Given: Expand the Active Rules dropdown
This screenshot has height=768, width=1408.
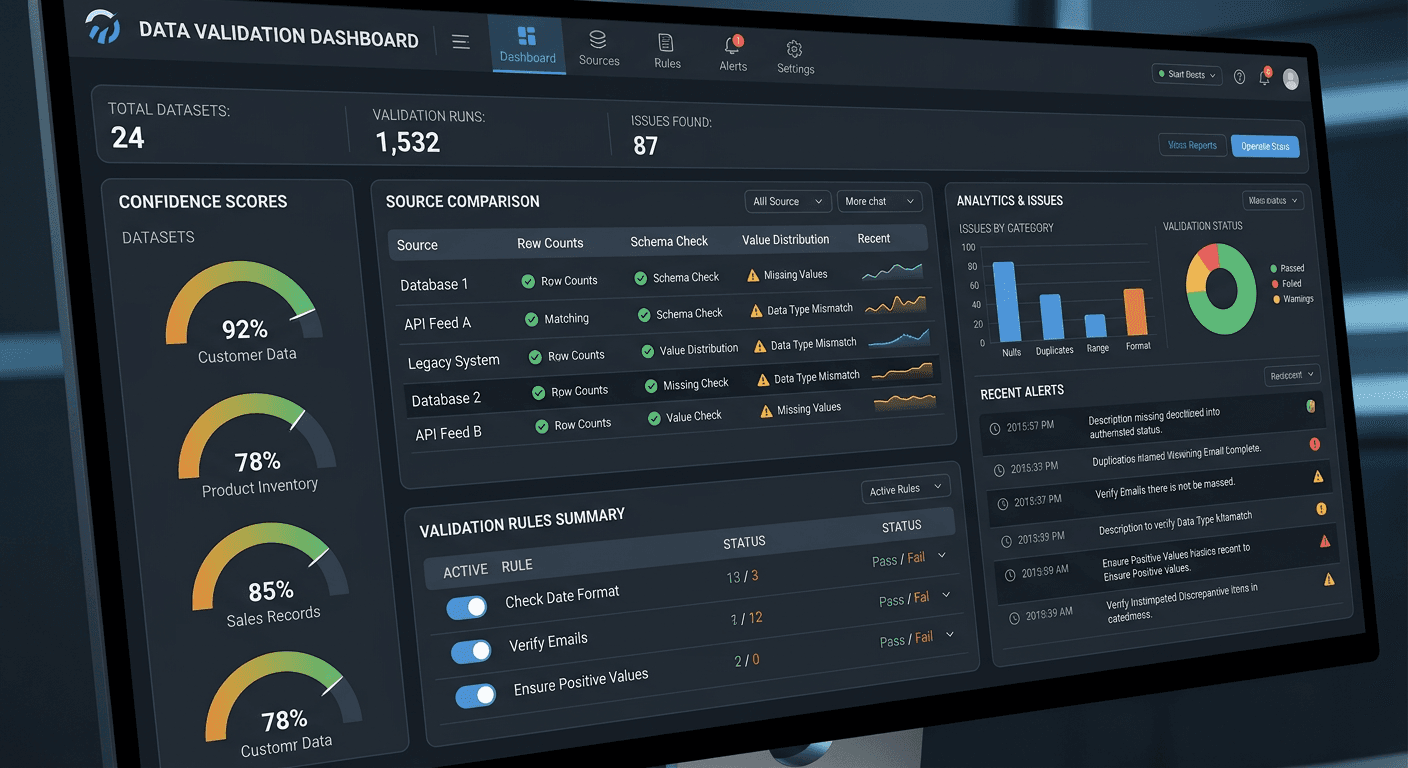Looking at the screenshot, I should [x=905, y=489].
